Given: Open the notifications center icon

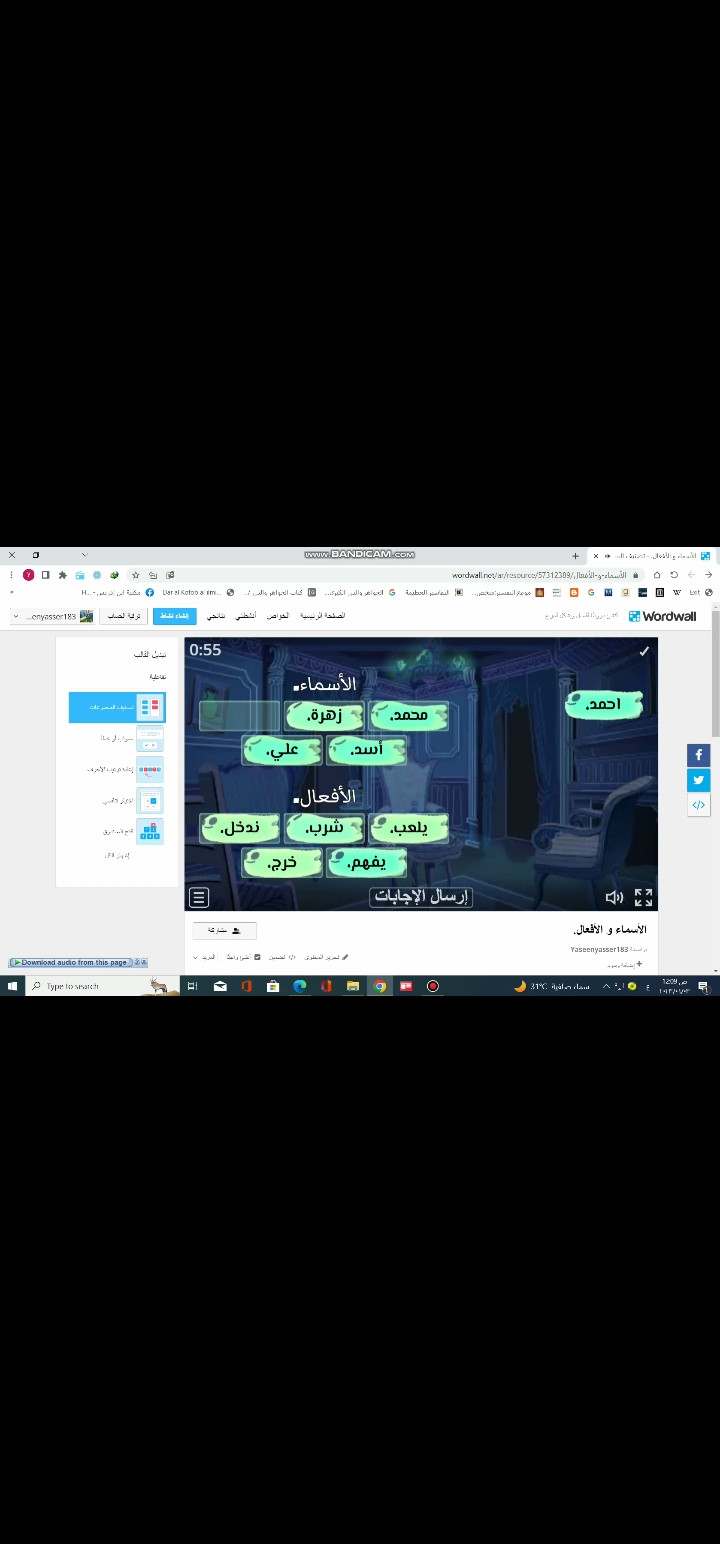Looking at the screenshot, I should click(703, 986).
